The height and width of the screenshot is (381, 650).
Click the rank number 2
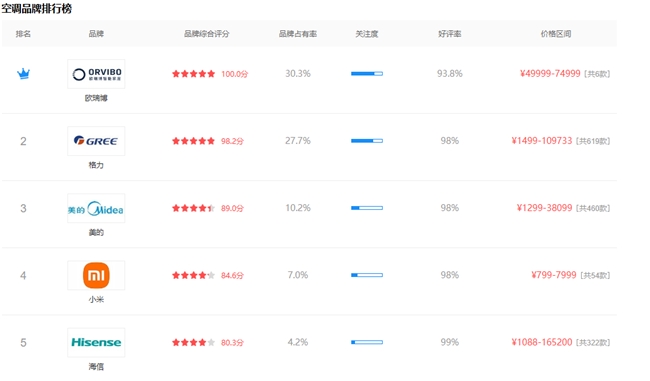pos(23,141)
